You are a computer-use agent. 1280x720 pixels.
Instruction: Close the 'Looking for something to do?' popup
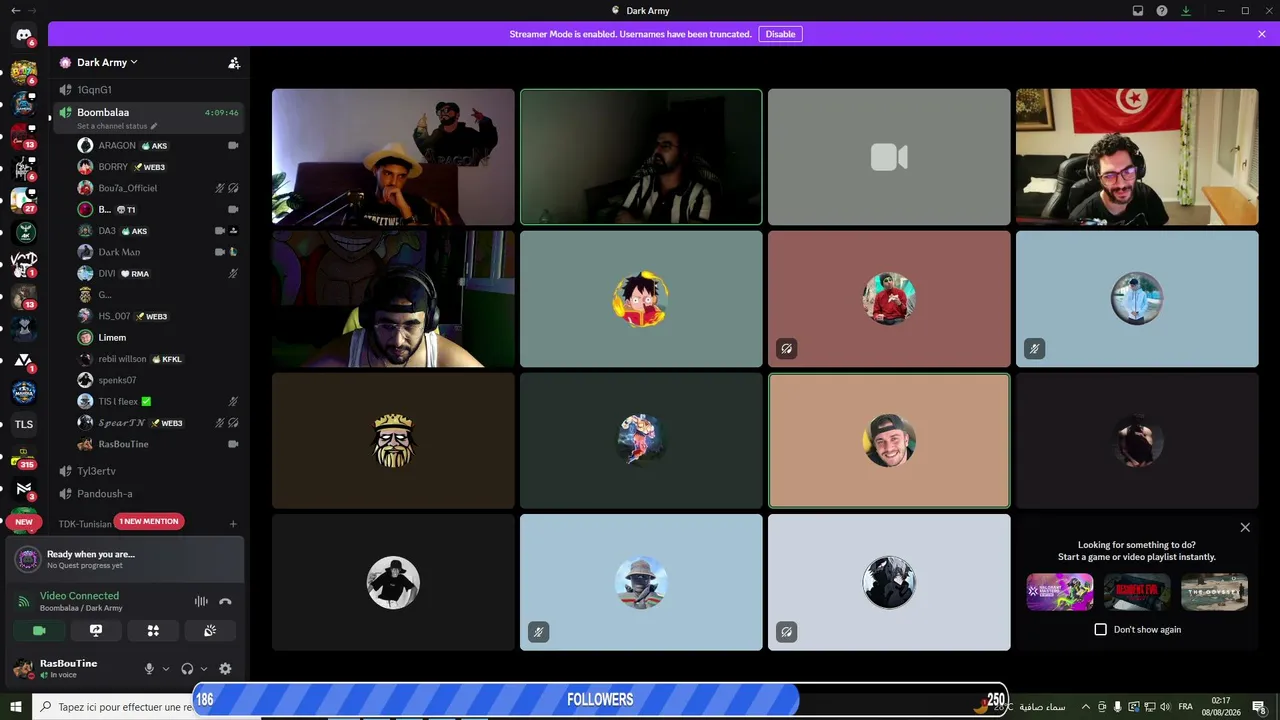(x=1245, y=527)
